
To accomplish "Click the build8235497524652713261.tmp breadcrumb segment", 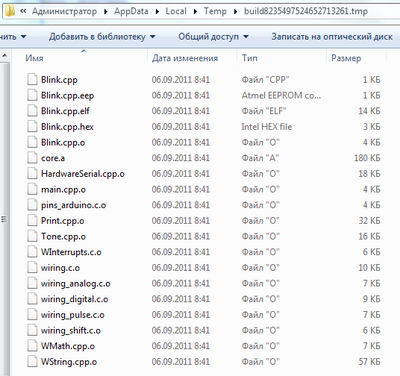I will click(x=306, y=11).
